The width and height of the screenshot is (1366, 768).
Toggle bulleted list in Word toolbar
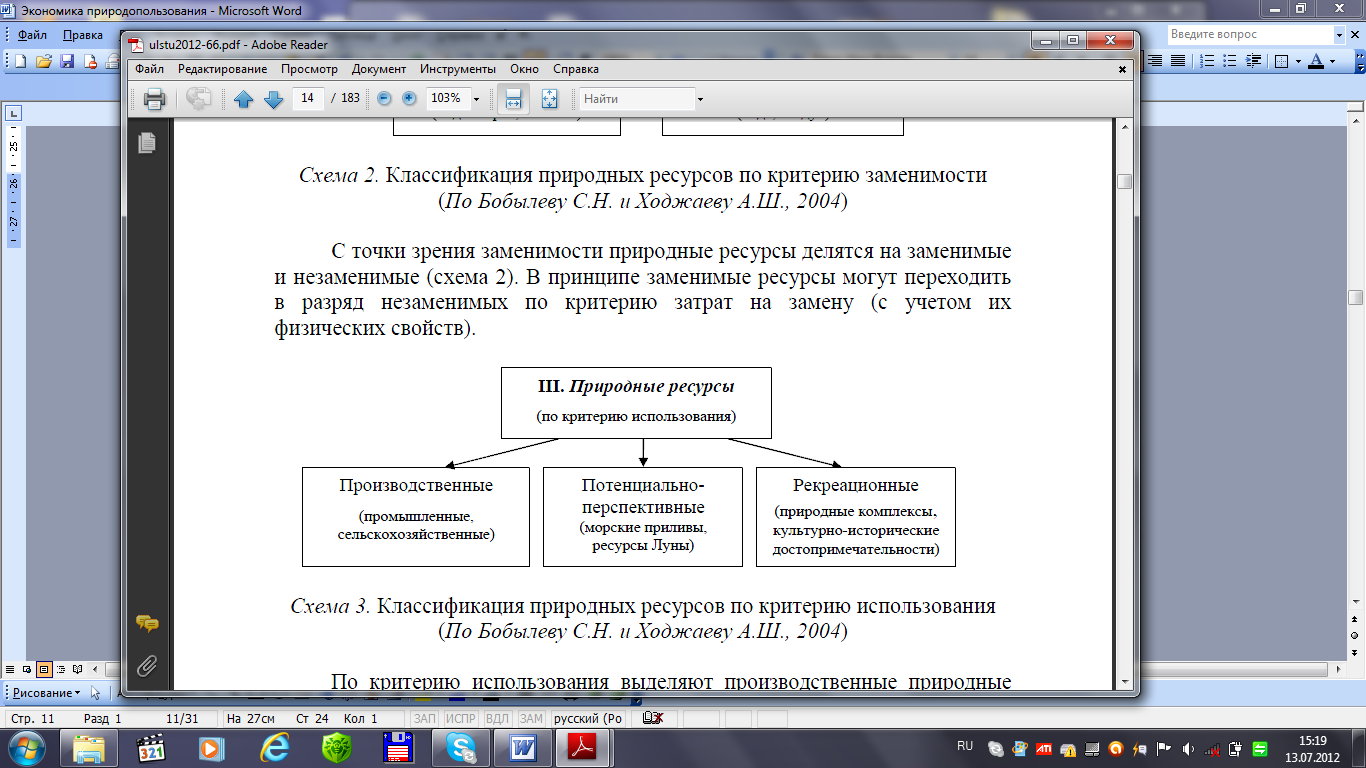click(1228, 61)
